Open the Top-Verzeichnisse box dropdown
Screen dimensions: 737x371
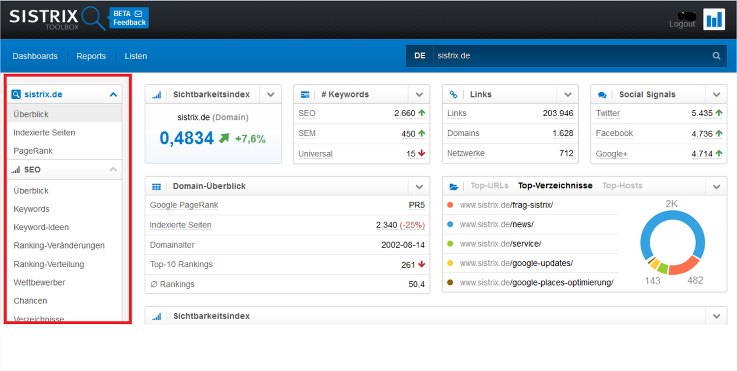[x=716, y=187]
